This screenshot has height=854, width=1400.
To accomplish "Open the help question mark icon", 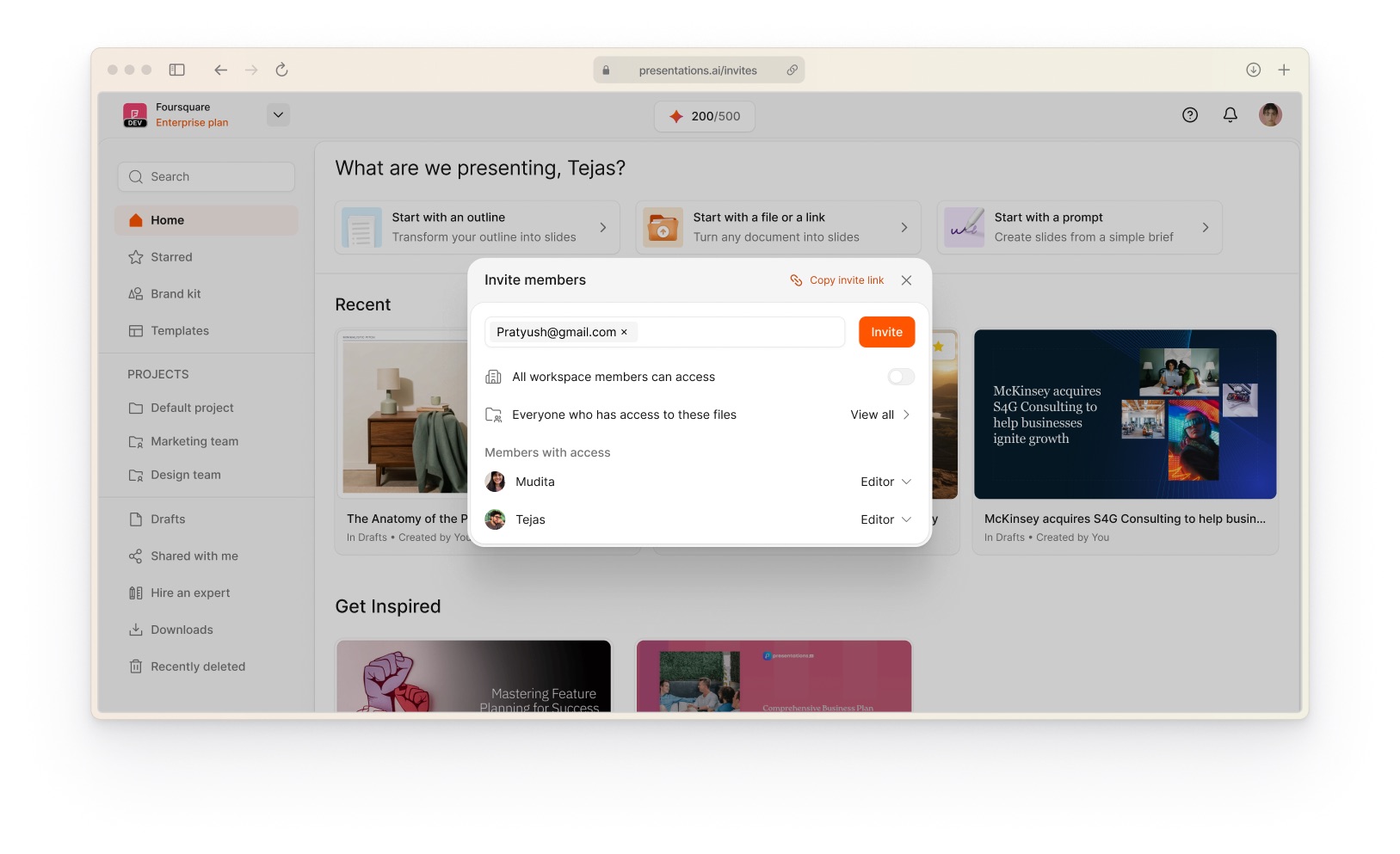I will pos(1190,115).
